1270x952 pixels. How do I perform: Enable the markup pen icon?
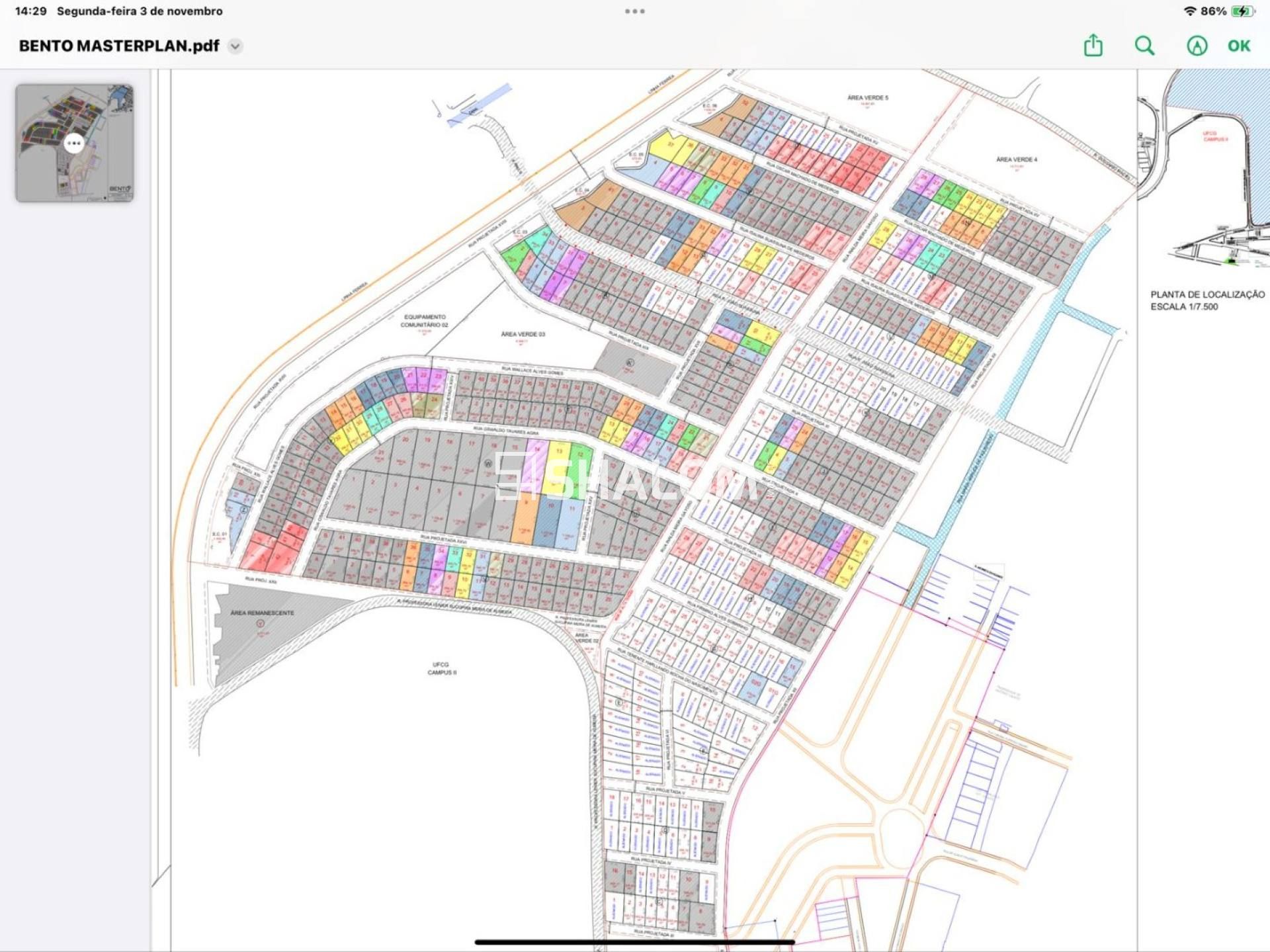(x=1197, y=46)
